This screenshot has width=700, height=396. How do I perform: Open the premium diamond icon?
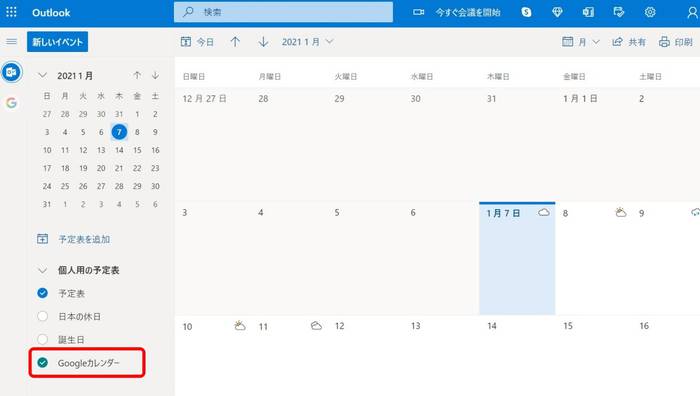pyautogui.click(x=557, y=12)
